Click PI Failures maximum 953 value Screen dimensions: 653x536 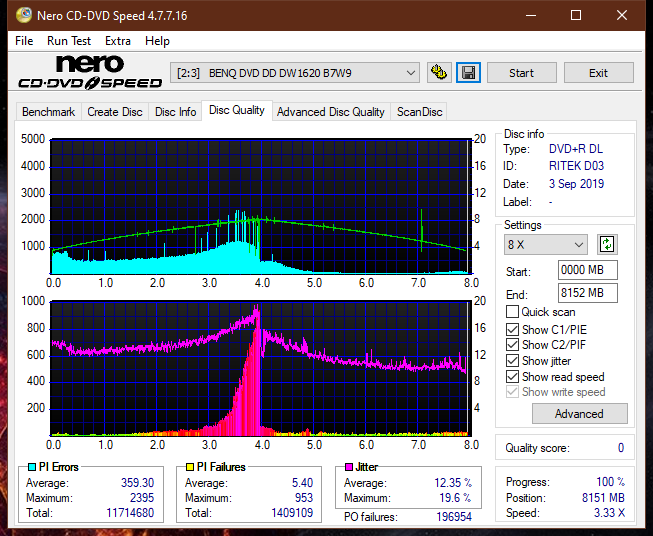304,498
